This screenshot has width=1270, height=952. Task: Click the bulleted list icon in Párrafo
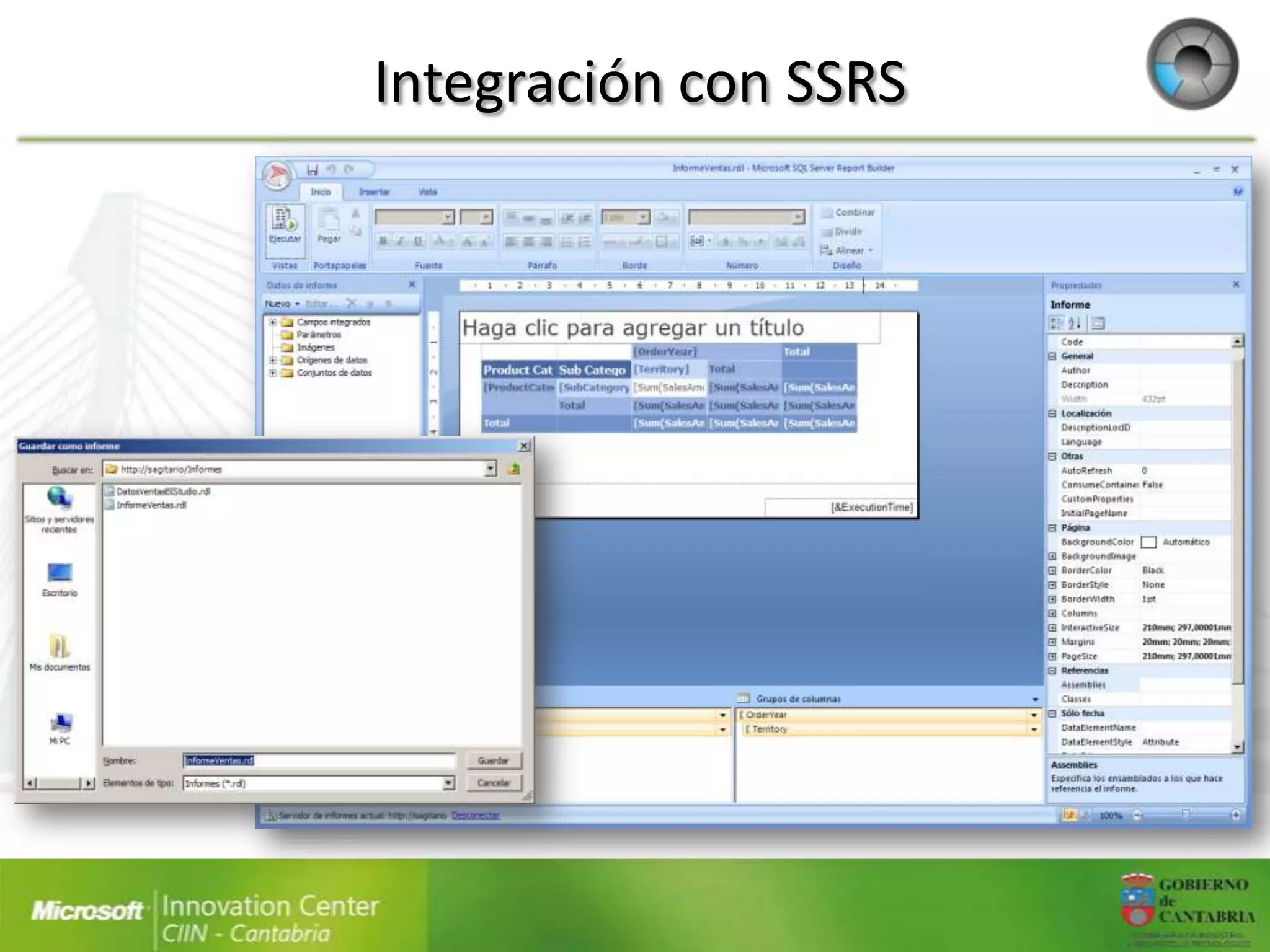(x=567, y=242)
